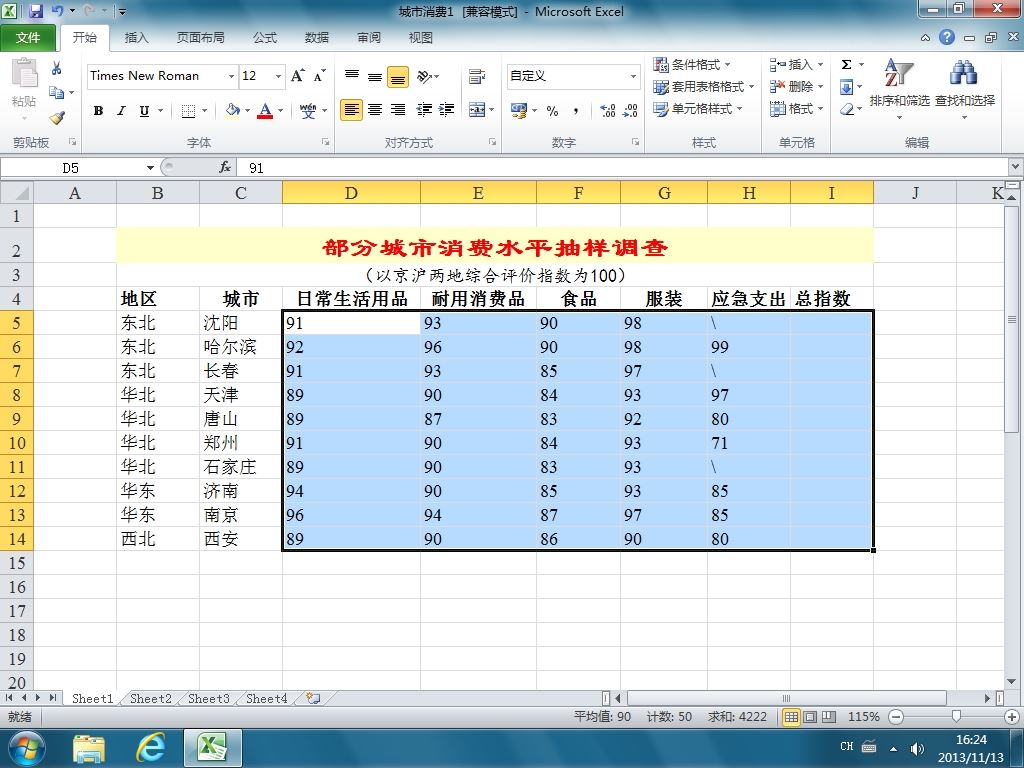Screen dimensions: 1024x768
Task: Click the Windows Start orb
Action: click(x=25, y=748)
